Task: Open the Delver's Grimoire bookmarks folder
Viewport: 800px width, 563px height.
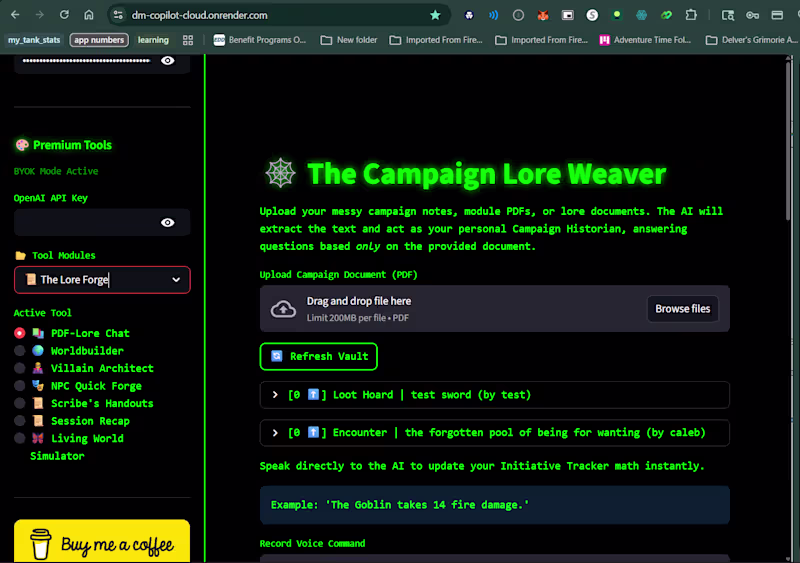Action: pyautogui.click(x=751, y=40)
